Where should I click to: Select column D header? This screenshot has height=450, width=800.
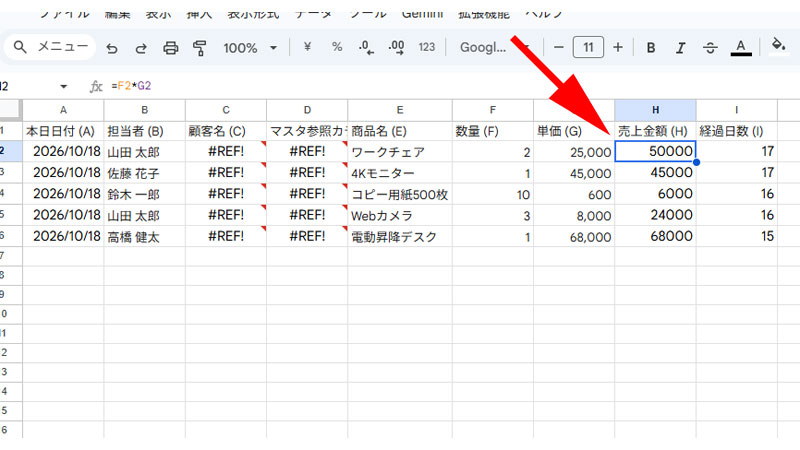[x=307, y=110]
